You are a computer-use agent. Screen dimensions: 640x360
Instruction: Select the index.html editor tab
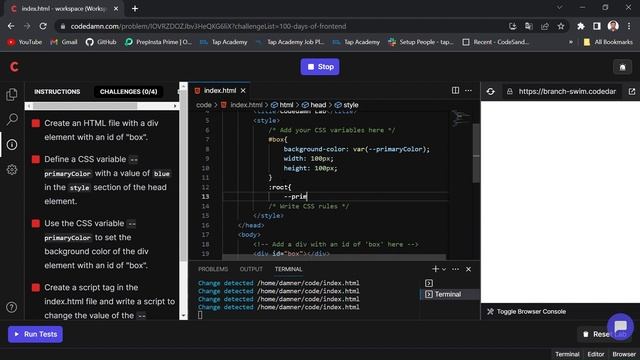point(220,90)
